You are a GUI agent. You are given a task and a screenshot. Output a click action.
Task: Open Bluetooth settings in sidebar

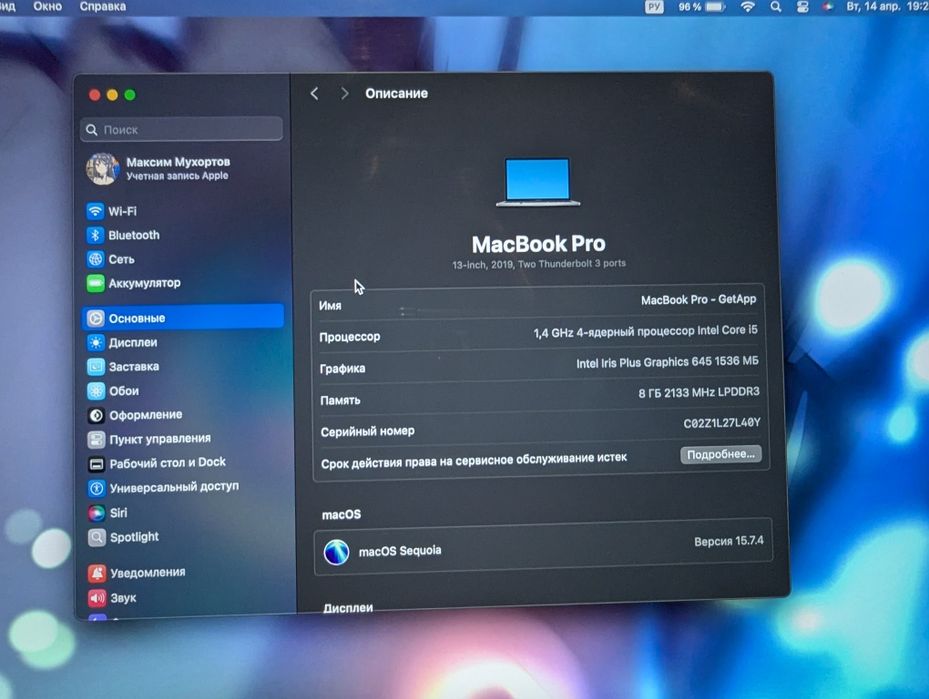tap(123, 235)
